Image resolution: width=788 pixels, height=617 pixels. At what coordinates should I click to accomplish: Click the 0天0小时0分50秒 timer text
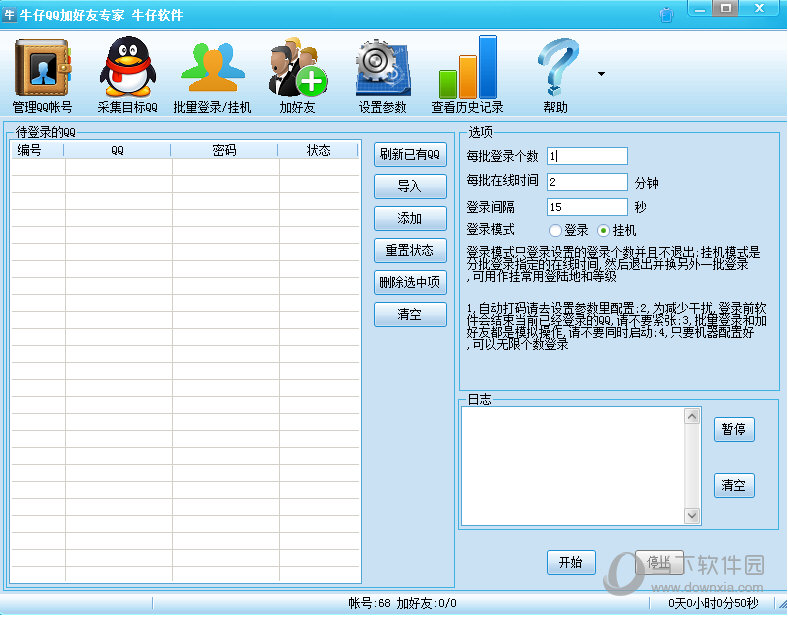tap(713, 603)
